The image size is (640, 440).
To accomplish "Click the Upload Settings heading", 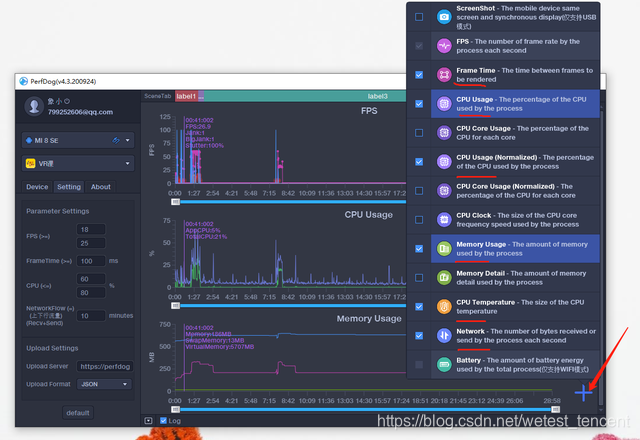I will (x=52, y=348).
